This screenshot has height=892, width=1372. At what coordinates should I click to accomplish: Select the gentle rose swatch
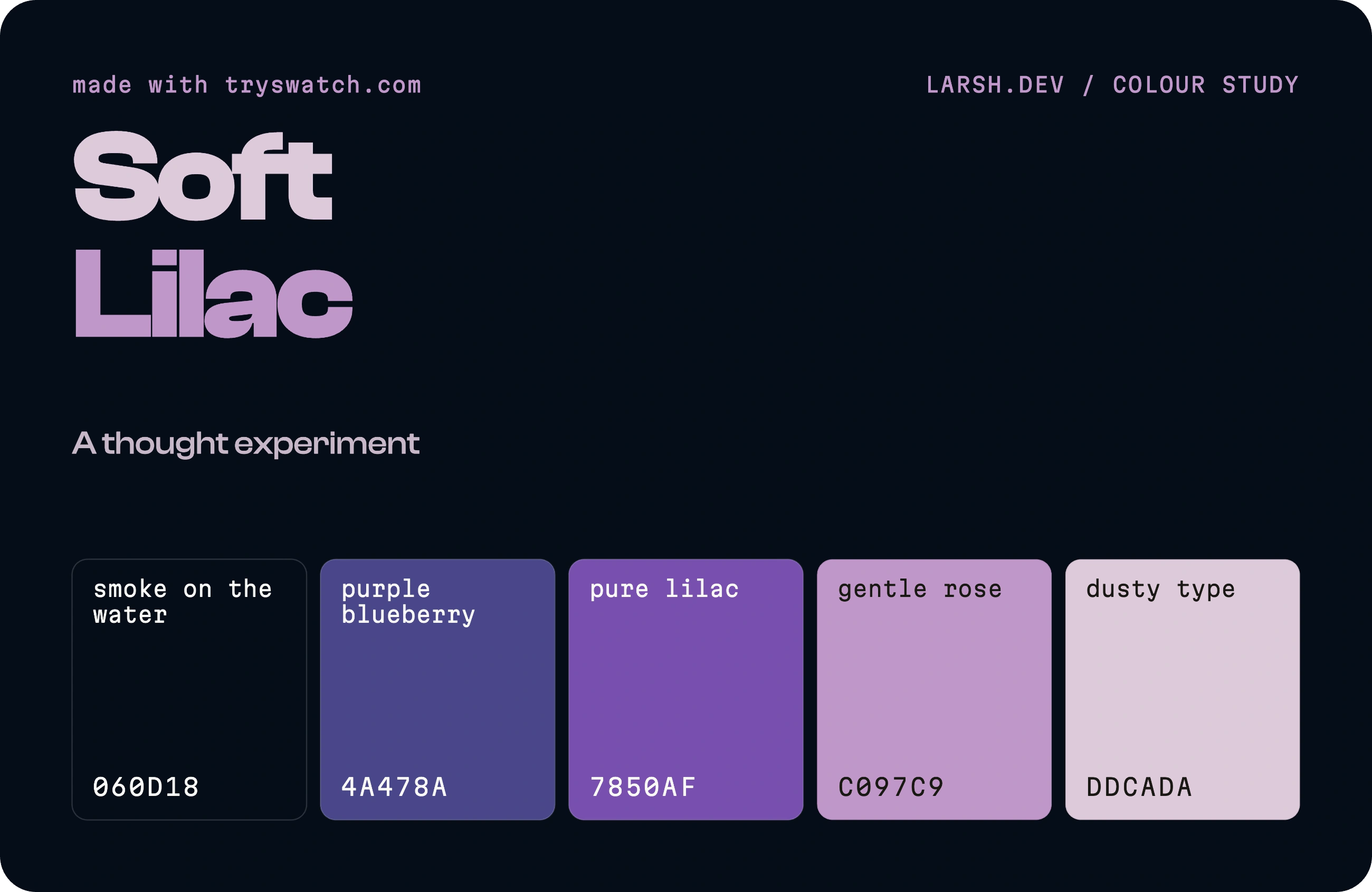934,689
